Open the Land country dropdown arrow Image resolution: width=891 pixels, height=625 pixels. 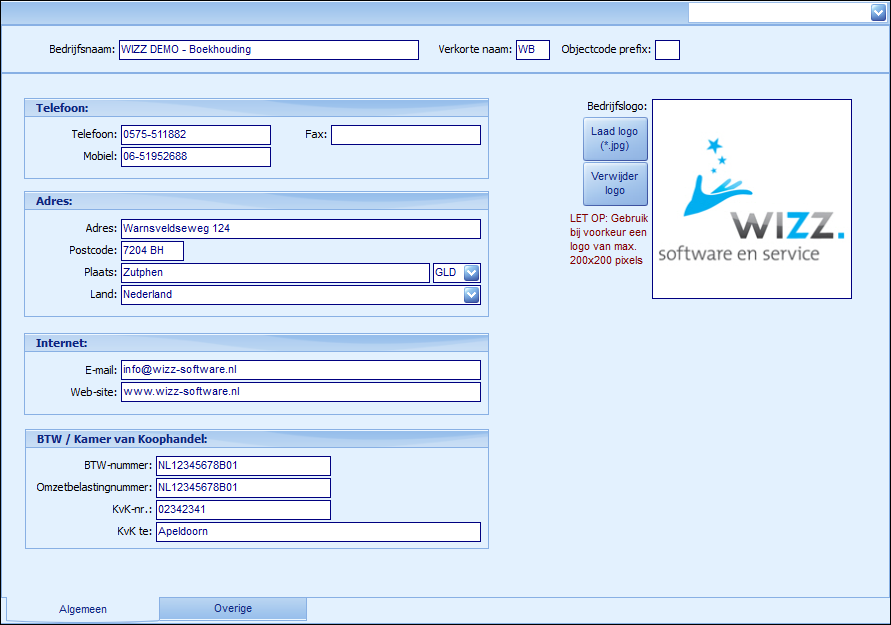coord(471,295)
